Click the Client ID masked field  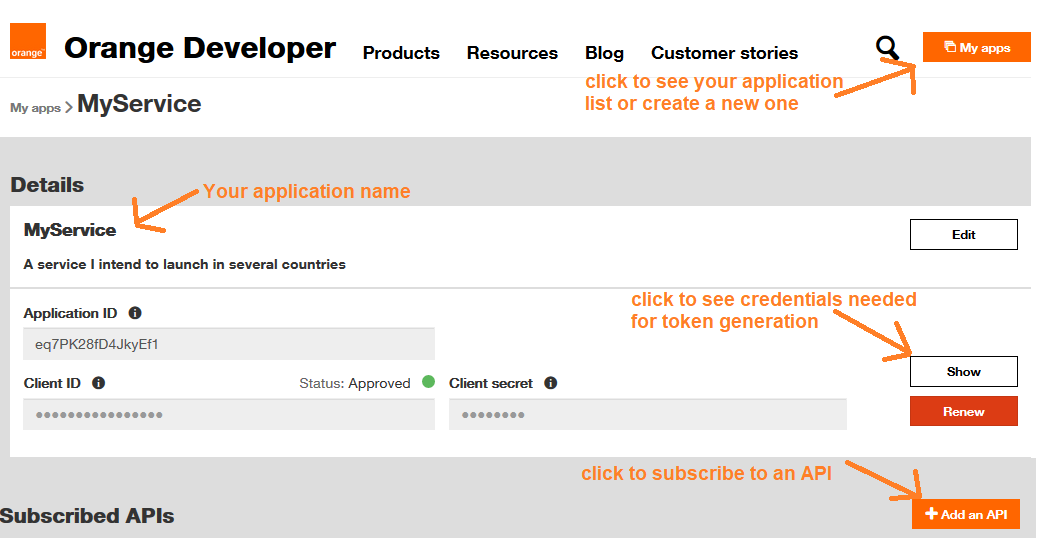click(x=229, y=415)
